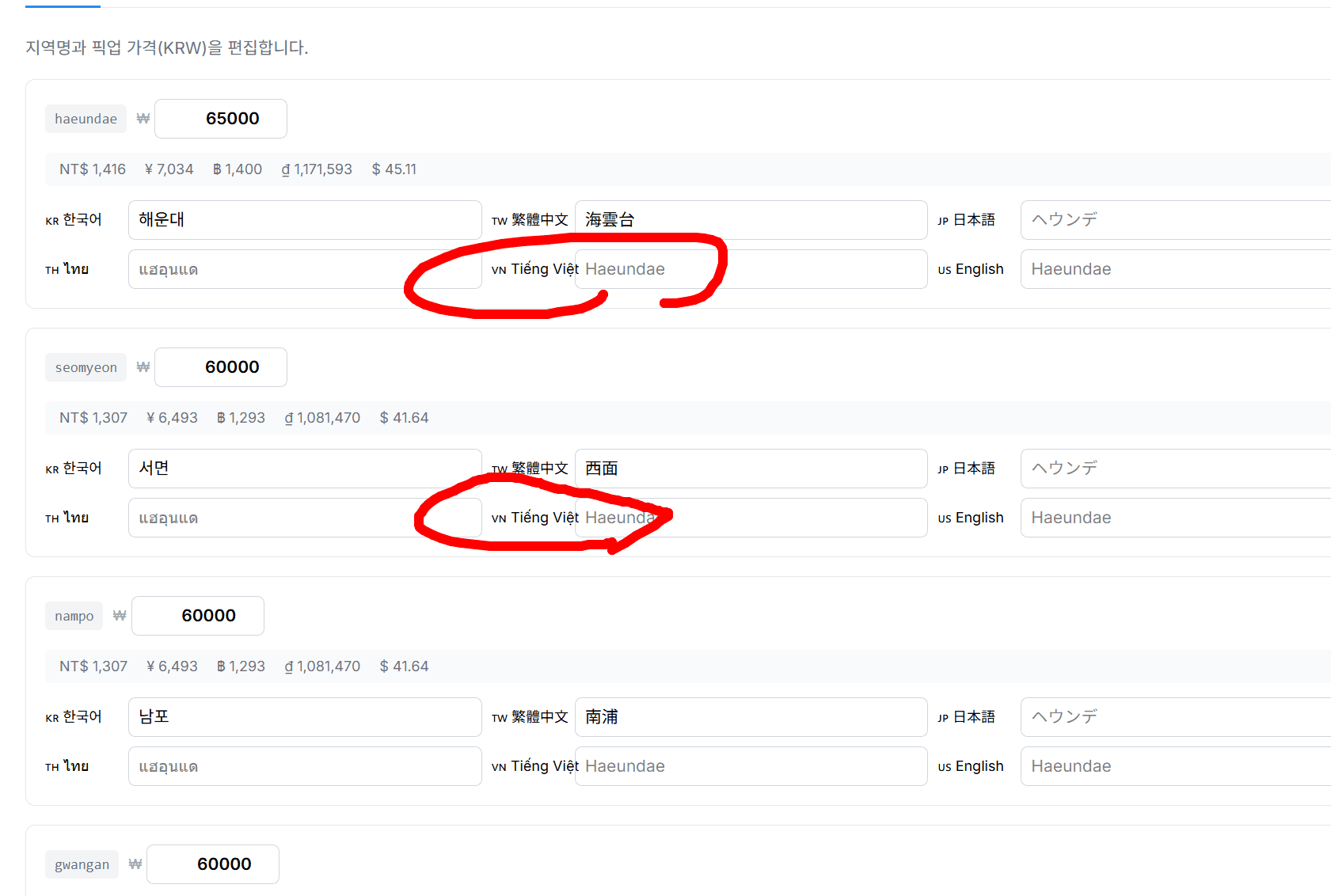This screenshot has width=1331, height=896.
Task: Click the Traditional Chinese field with 西面
Action: coord(750,469)
